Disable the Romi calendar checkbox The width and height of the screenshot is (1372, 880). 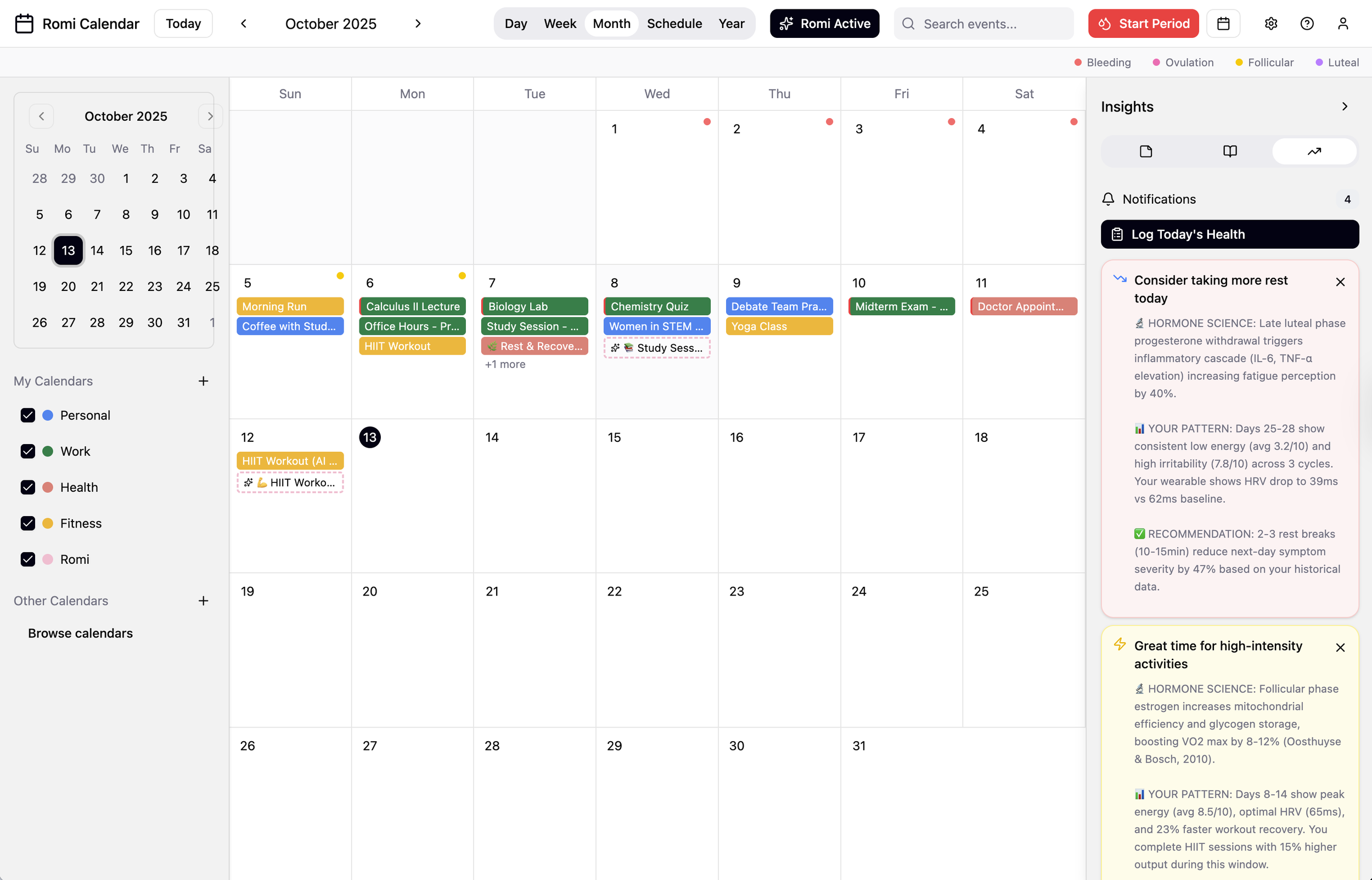[28, 559]
